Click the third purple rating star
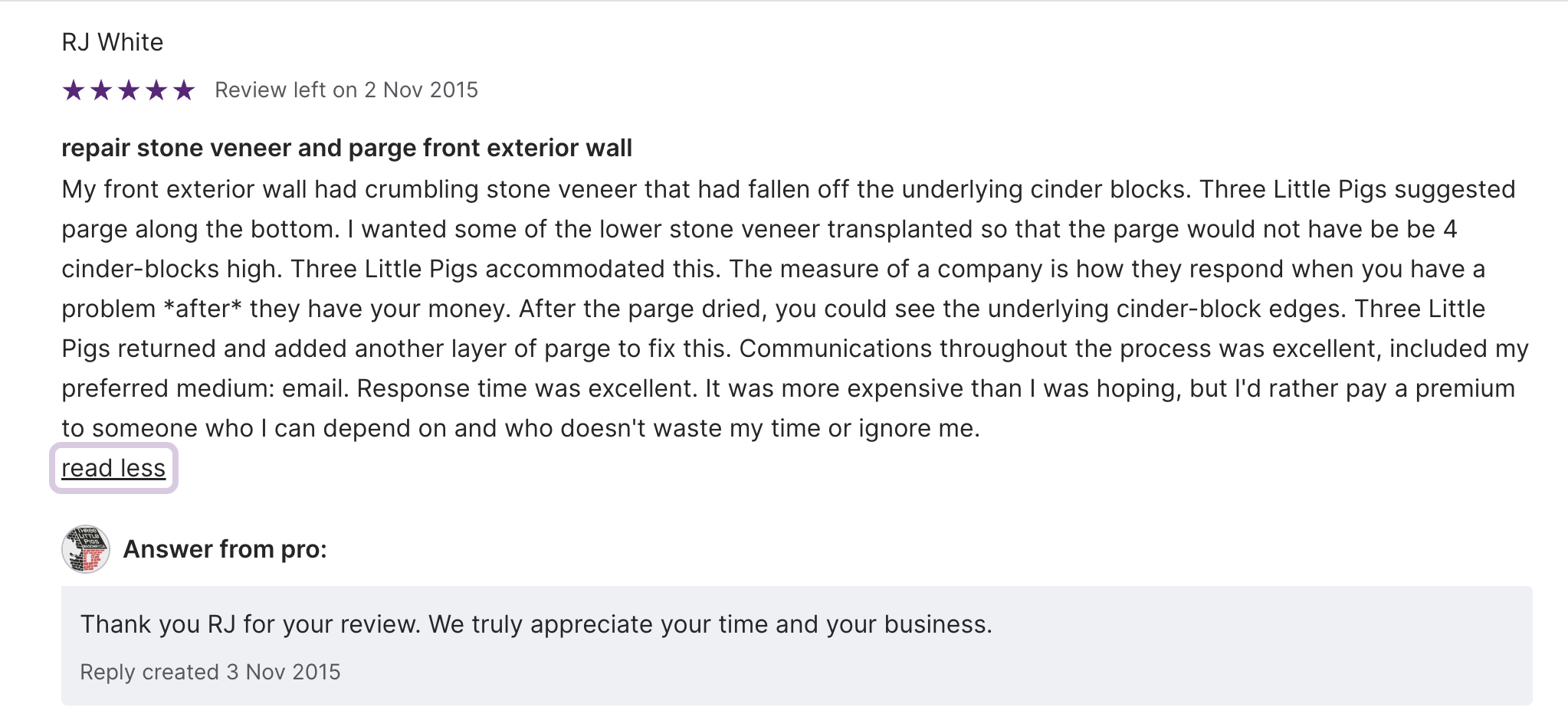 pyautogui.click(x=129, y=90)
